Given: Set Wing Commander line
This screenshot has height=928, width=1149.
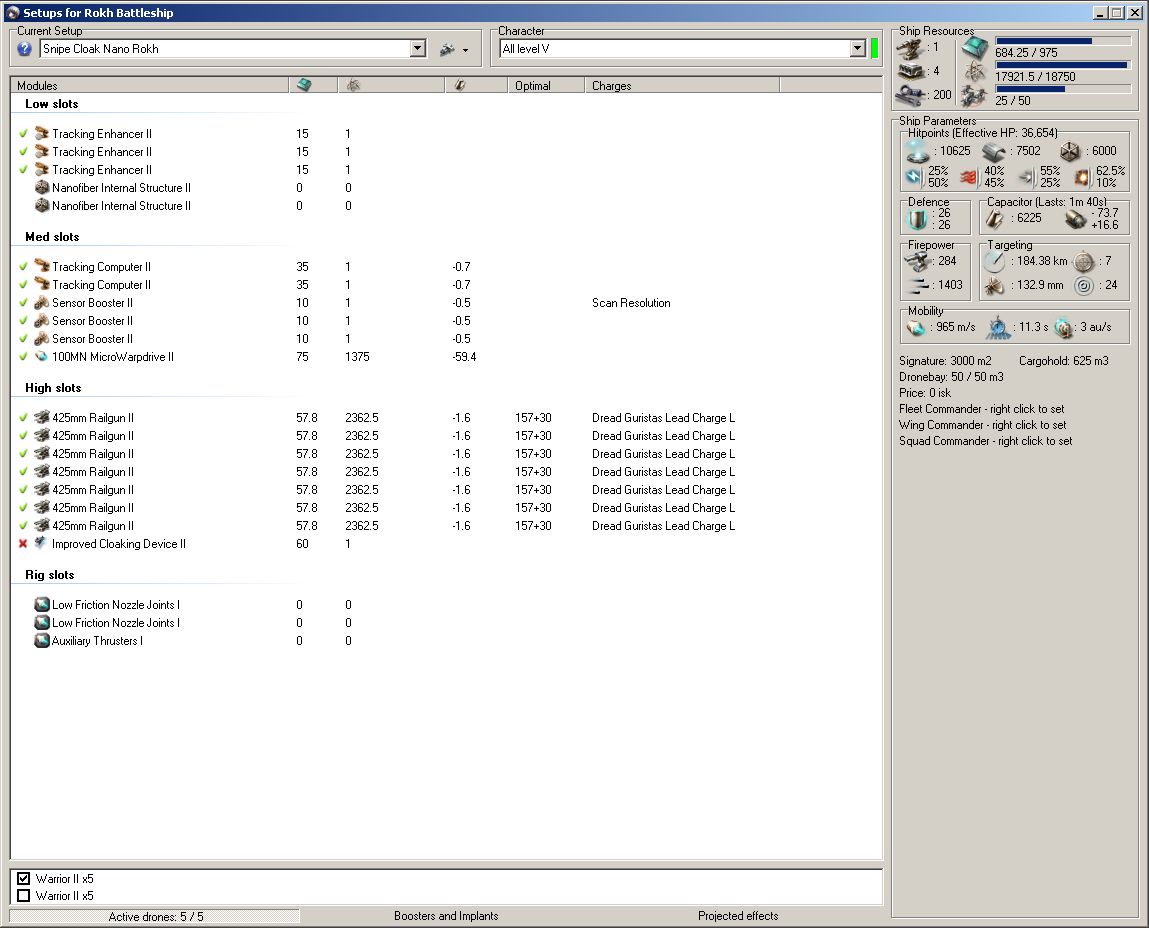Looking at the screenshot, I should pyautogui.click(x=983, y=425).
